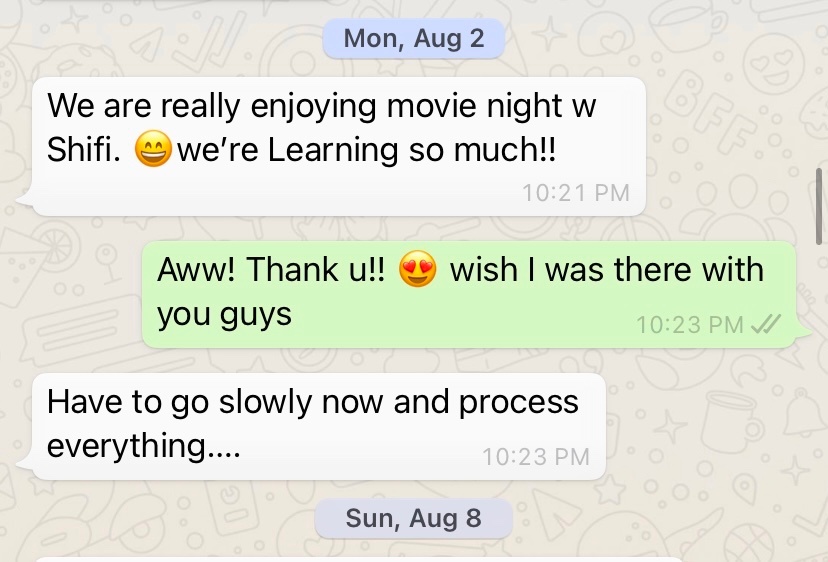The height and width of the screenshot is (562, 828).
Task: Click the heart-eyes emoji in green message
Action: coord(418,269)
